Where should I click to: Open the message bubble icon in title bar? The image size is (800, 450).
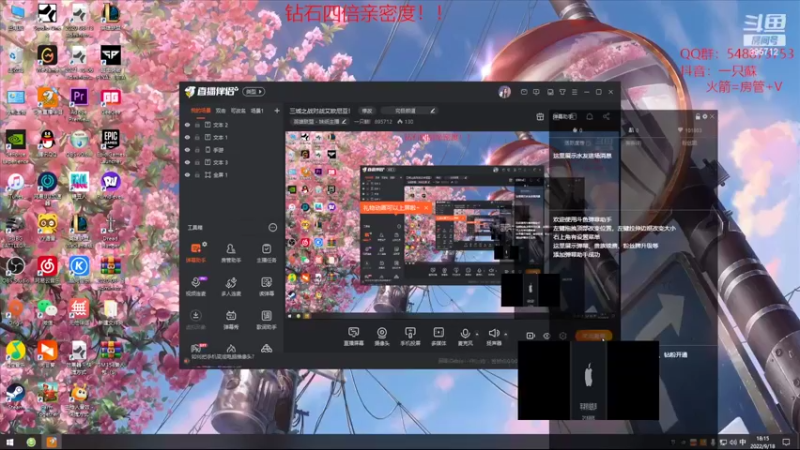(536, 92)
